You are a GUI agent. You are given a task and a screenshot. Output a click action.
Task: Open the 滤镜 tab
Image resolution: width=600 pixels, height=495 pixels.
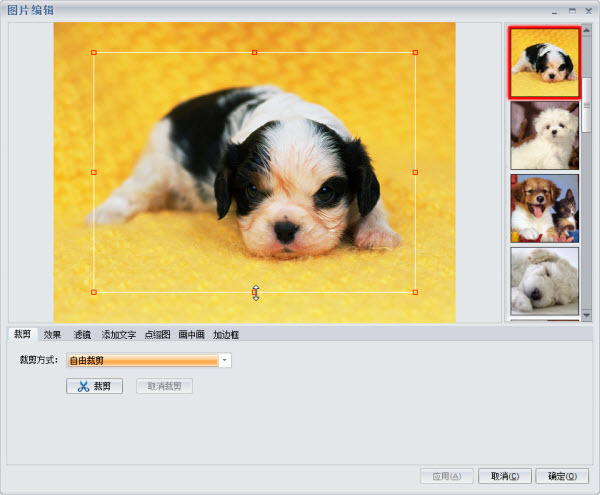pyautogui.click(x=82, y=335)
